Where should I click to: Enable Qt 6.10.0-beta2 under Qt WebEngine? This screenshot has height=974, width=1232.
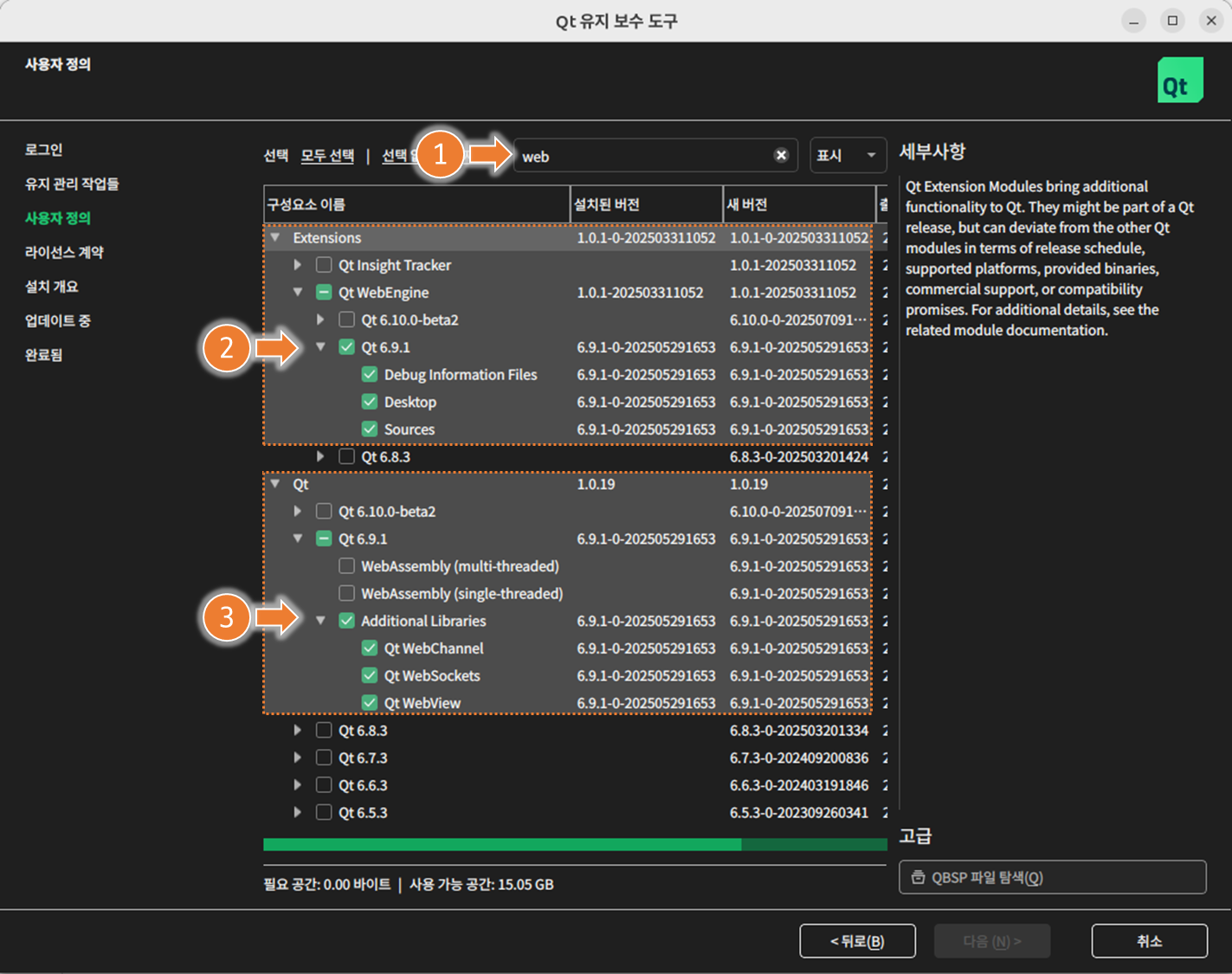pyautogui.click(x=346, y=319)
